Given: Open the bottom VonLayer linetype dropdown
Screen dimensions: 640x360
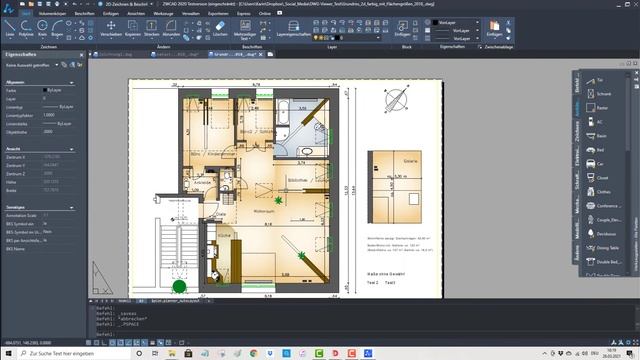Looking at the screenshot, I should pos(477,38).
